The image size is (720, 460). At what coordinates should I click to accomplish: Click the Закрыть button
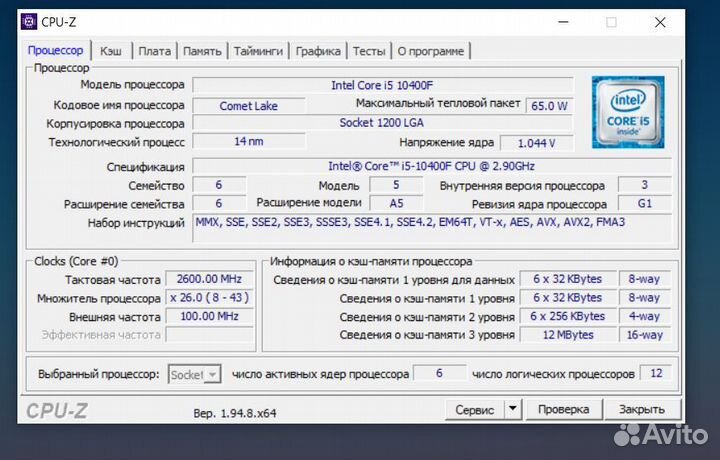(641, 409)
